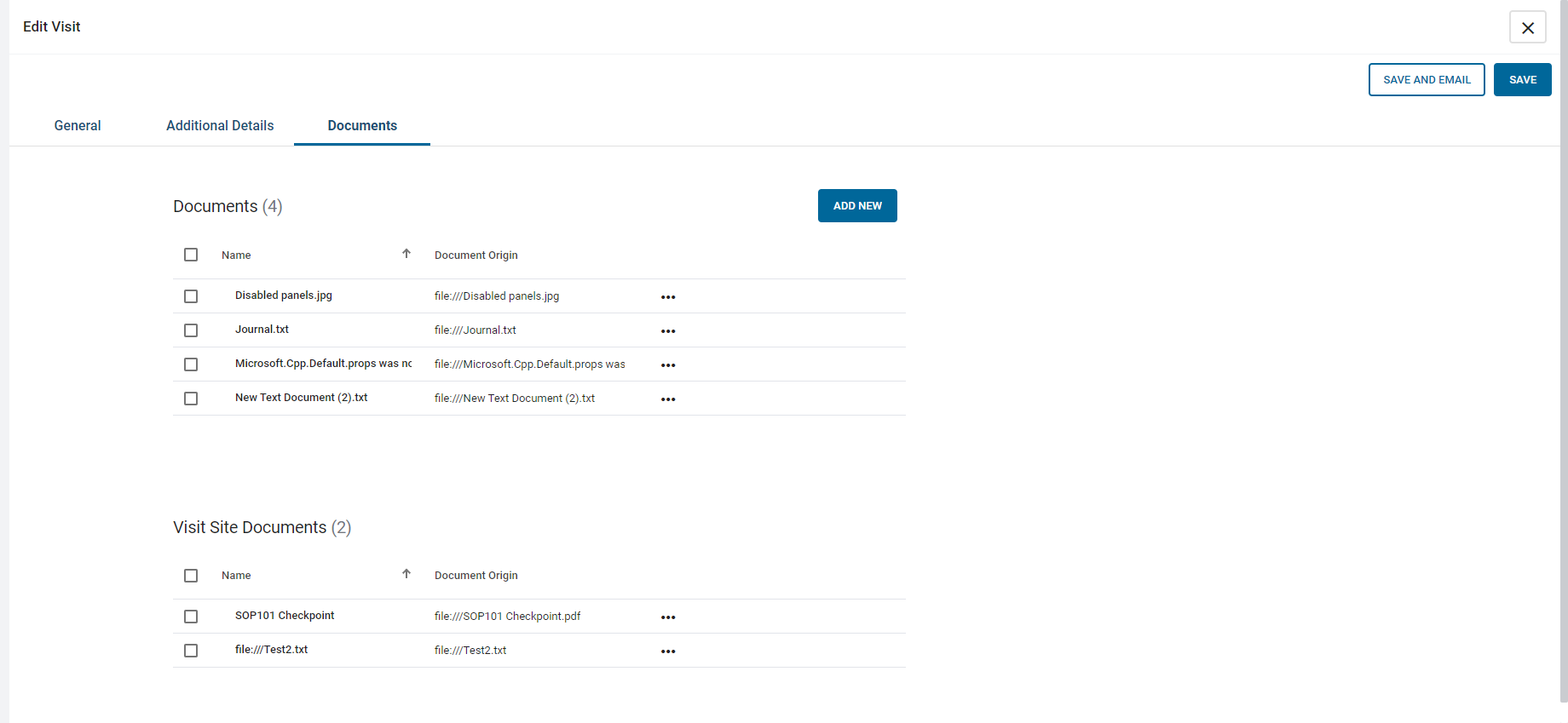Open more options for New Text Document (2).txt
The image size is (1568, 723).
pos(668,399)
